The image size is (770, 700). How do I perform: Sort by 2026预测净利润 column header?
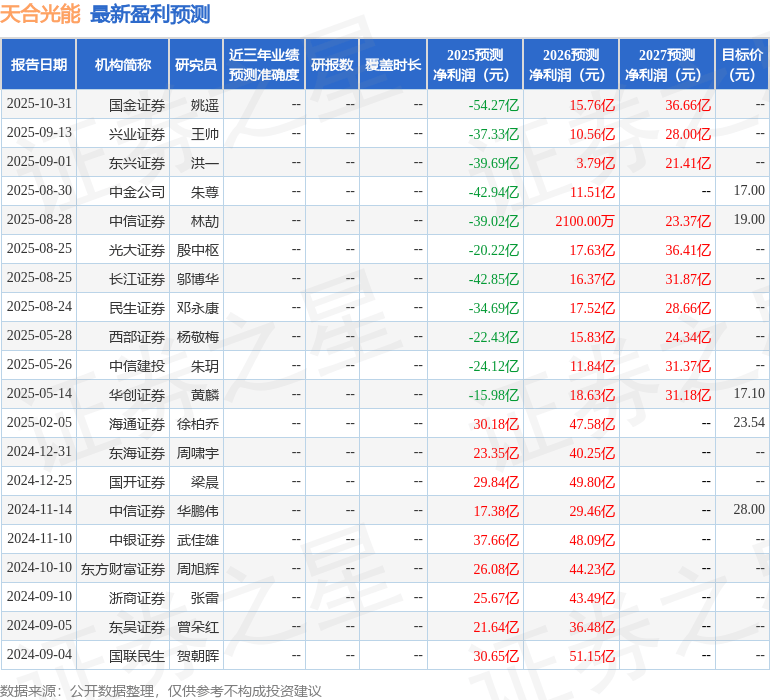coord(571,65)
